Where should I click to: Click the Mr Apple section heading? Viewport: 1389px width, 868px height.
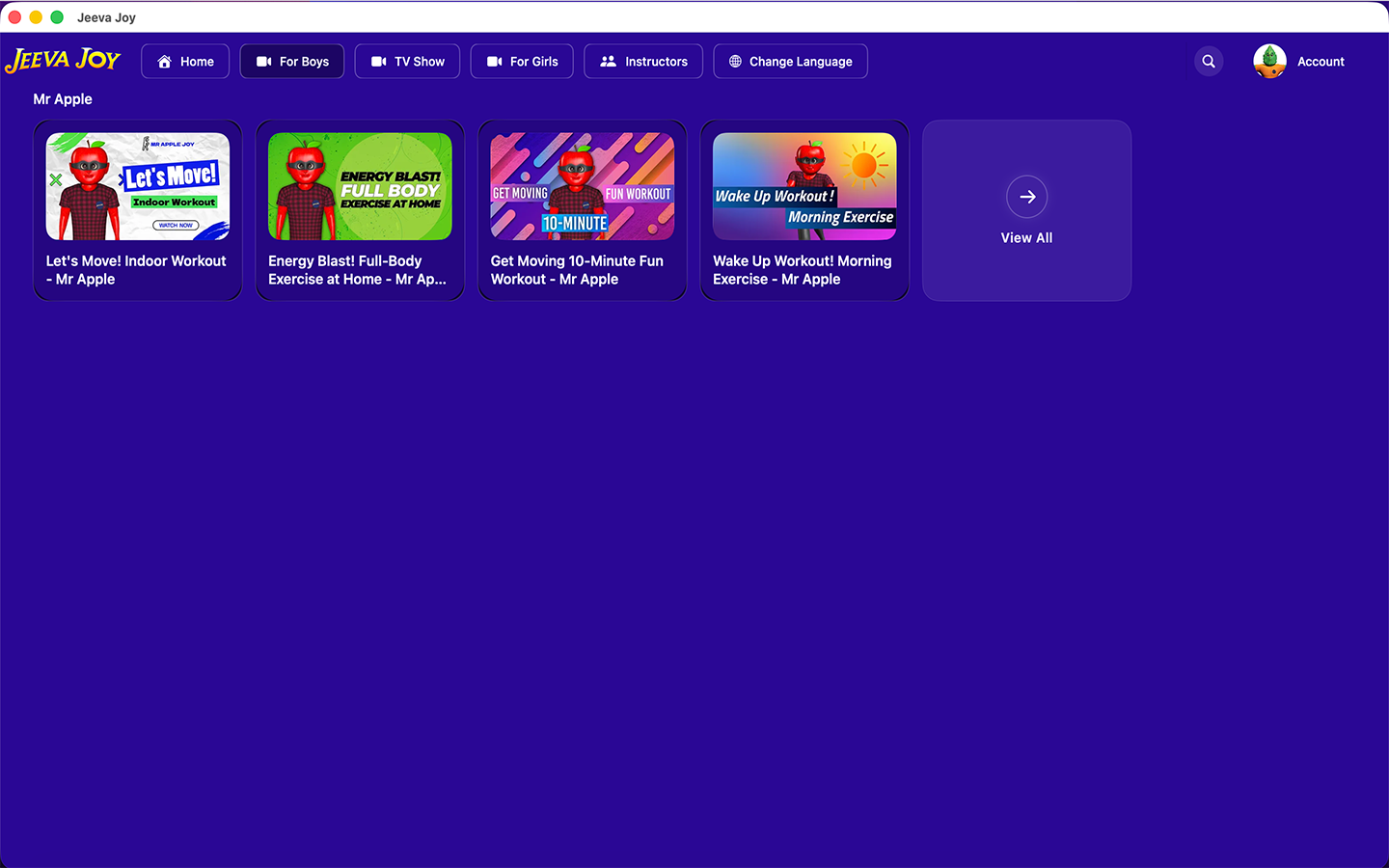click(63, 99)
